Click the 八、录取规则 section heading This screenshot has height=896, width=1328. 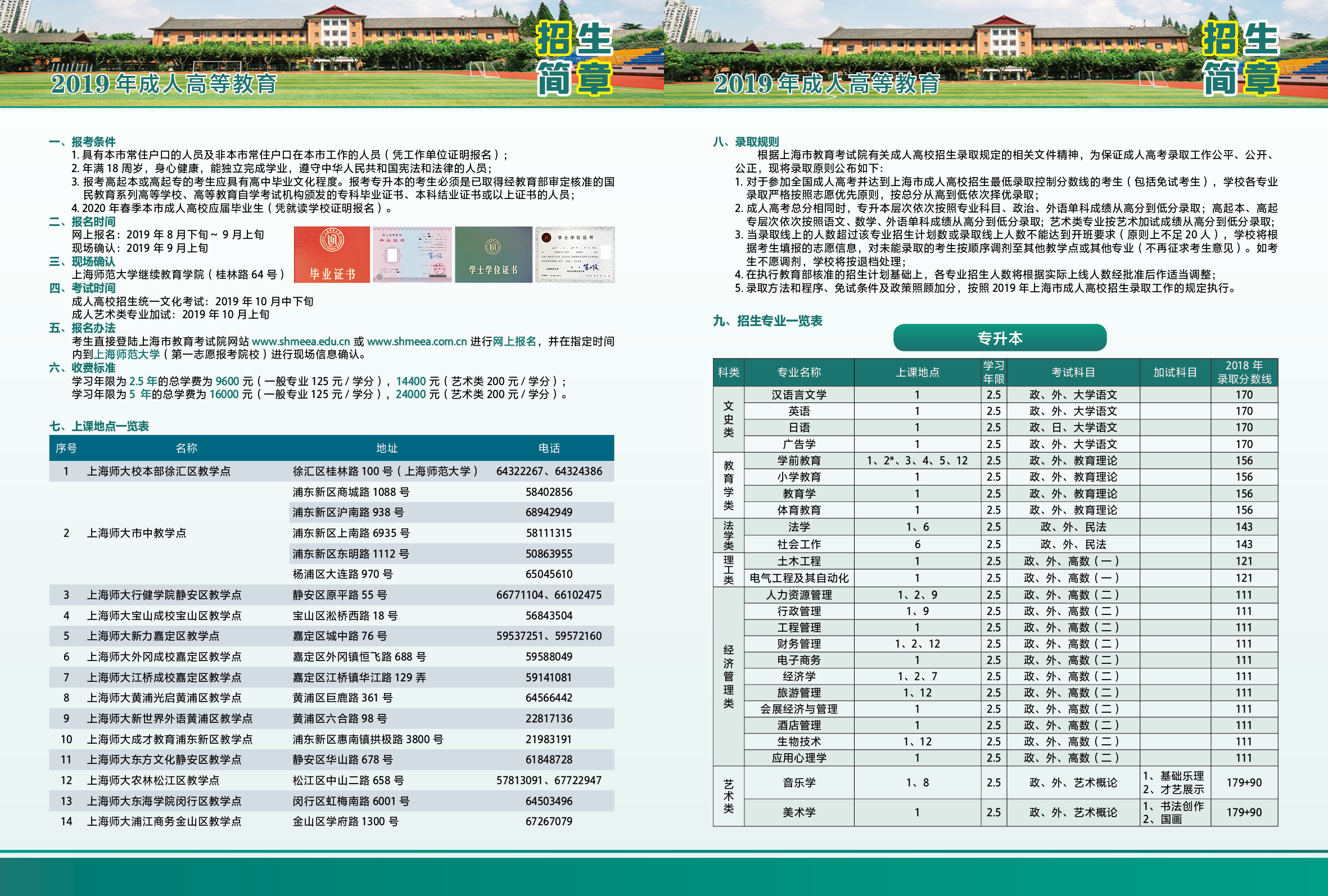coord(745,142)
